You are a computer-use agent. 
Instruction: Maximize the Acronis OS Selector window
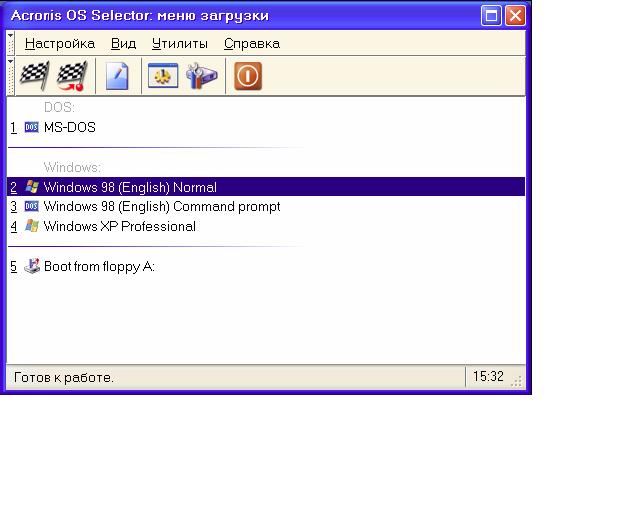[491, 16]
